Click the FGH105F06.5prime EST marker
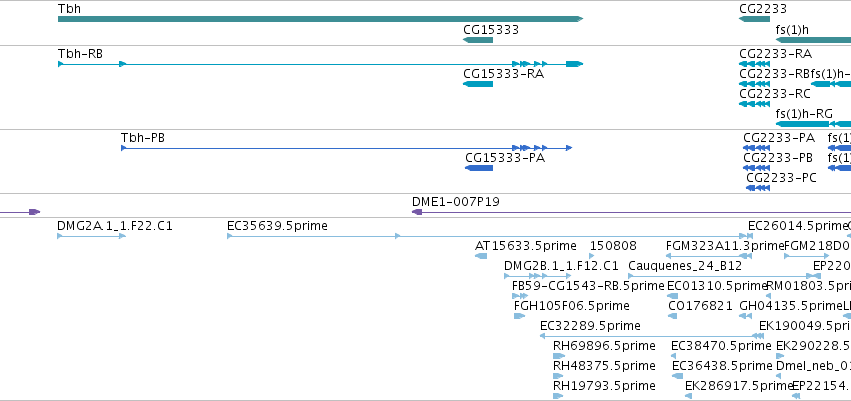The width and height of the screenshot is (851, 401). (519, 316)
